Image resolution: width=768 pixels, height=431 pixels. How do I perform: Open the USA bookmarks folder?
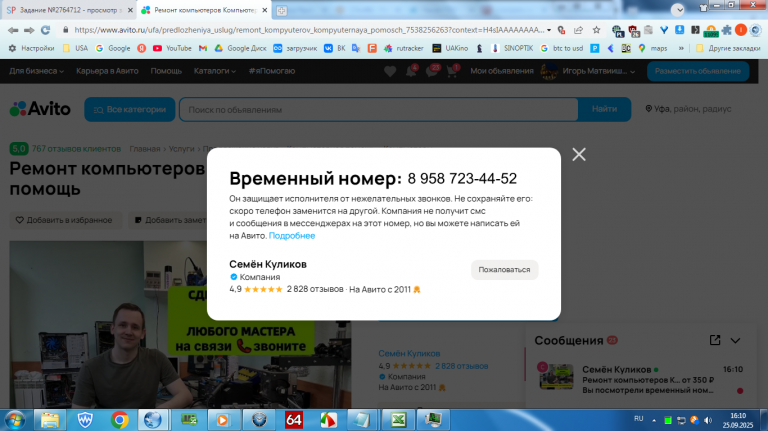[75, 48]
